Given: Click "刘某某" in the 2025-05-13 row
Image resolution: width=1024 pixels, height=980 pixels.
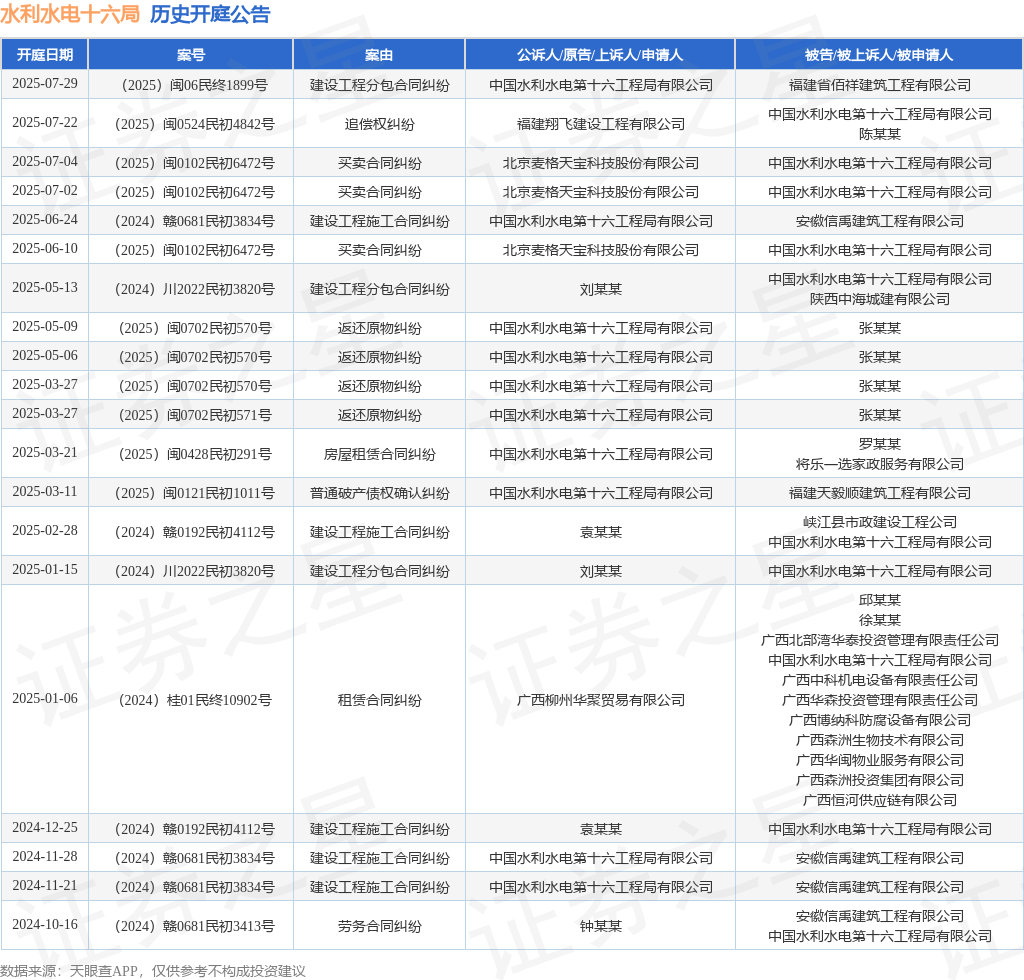Looking at the screenshot, I should click(x=601, y=289).
